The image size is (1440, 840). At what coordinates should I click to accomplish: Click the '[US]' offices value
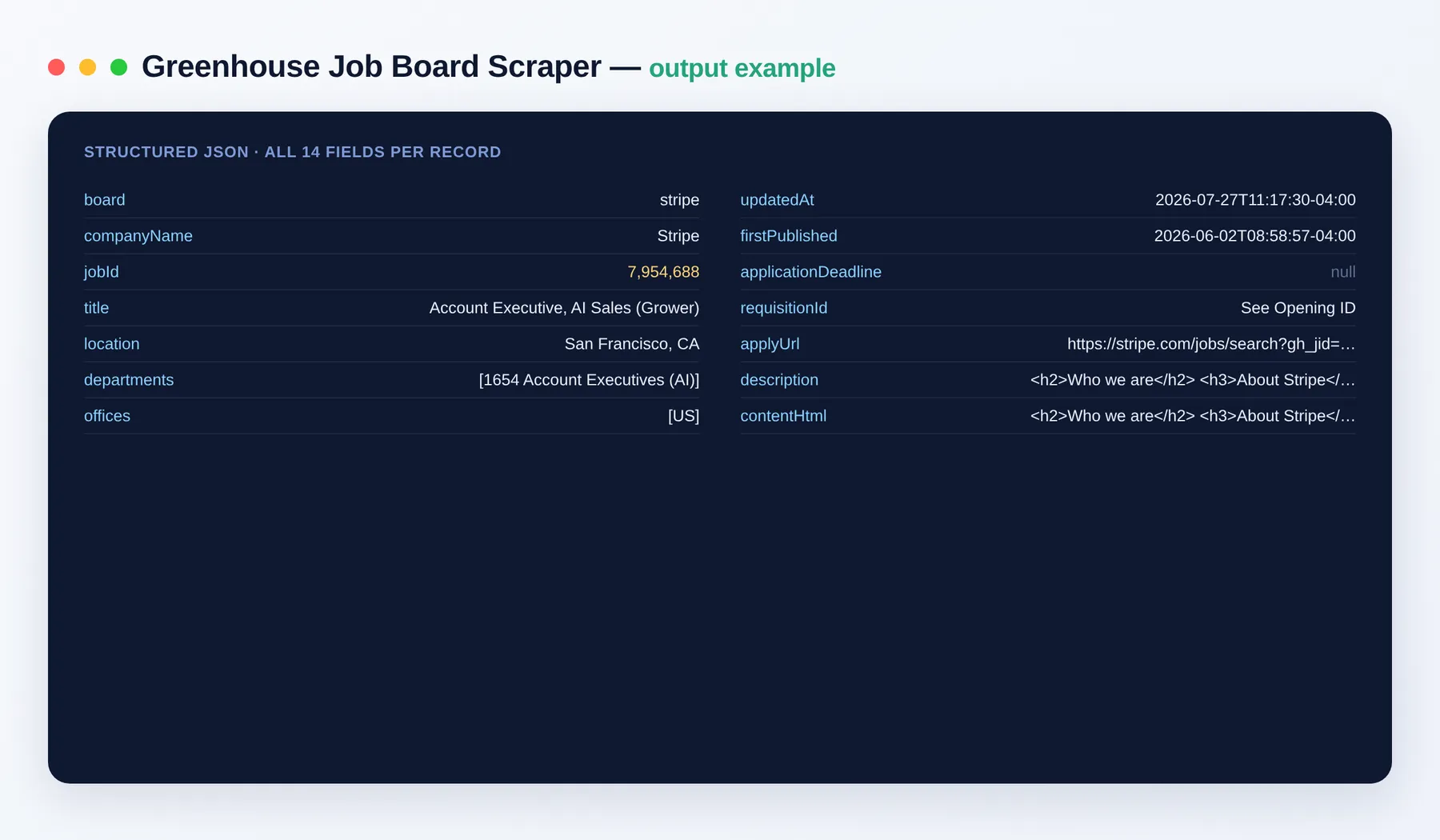click(683, 416)
